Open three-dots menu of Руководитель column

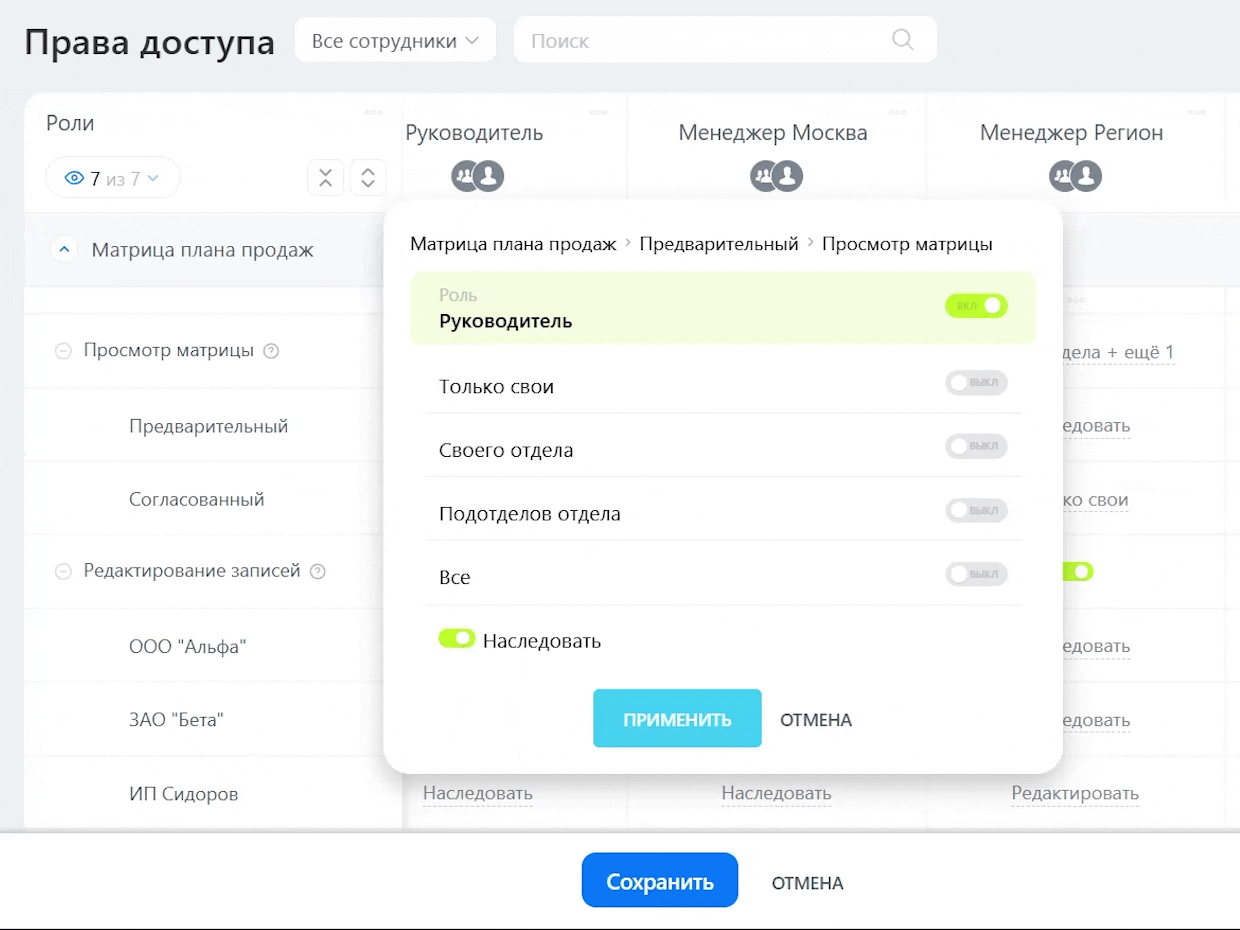coord(599,111)
